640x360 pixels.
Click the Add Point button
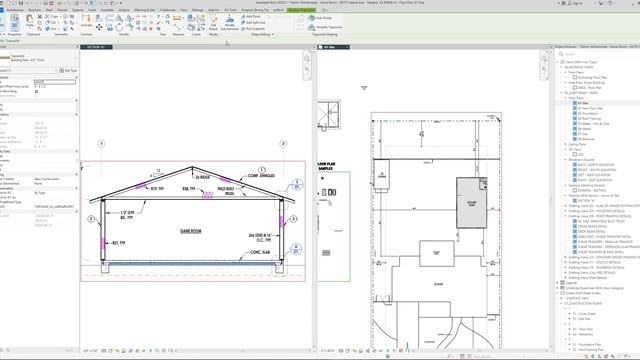(x=250, y=17)
